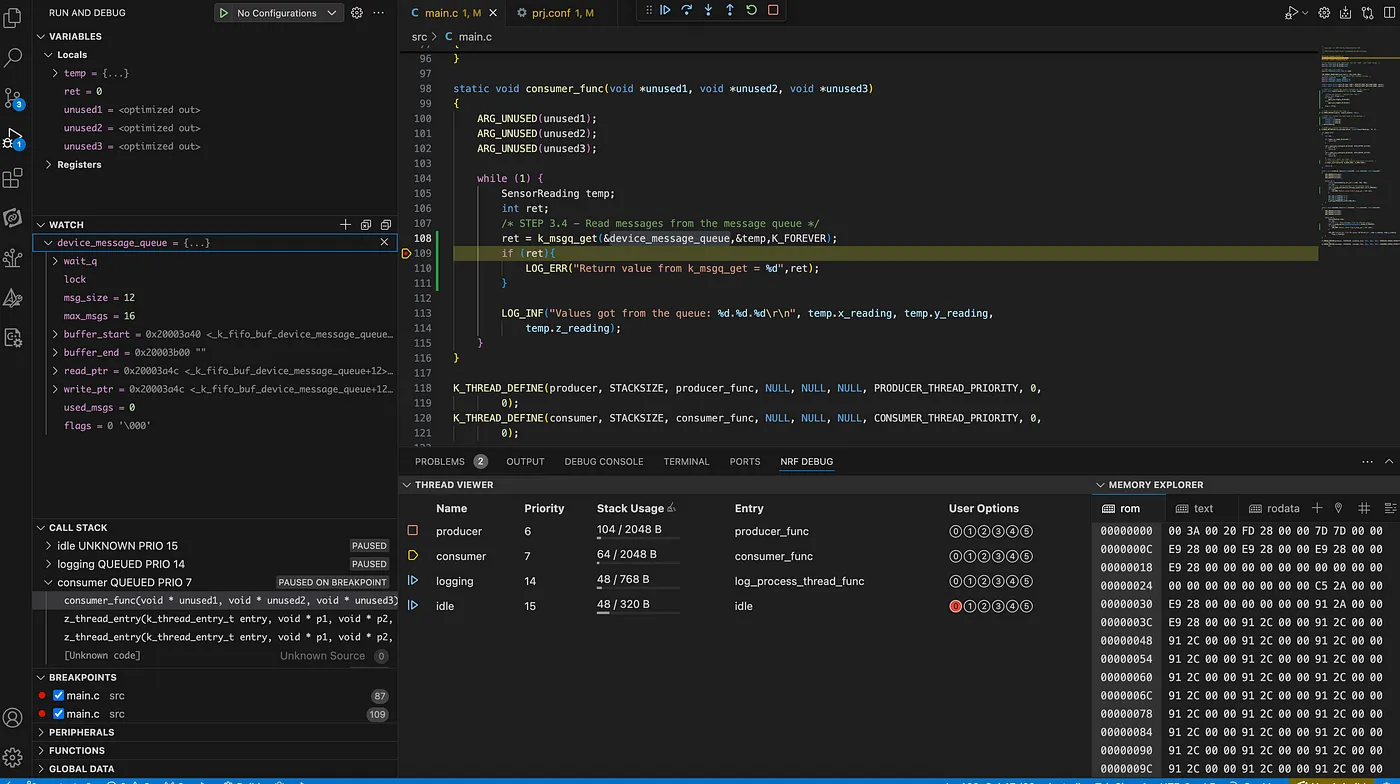Viewport: 1400px width, 784px height.
Task: Open the Manage gear in activity bar
Action: [13, 758]
